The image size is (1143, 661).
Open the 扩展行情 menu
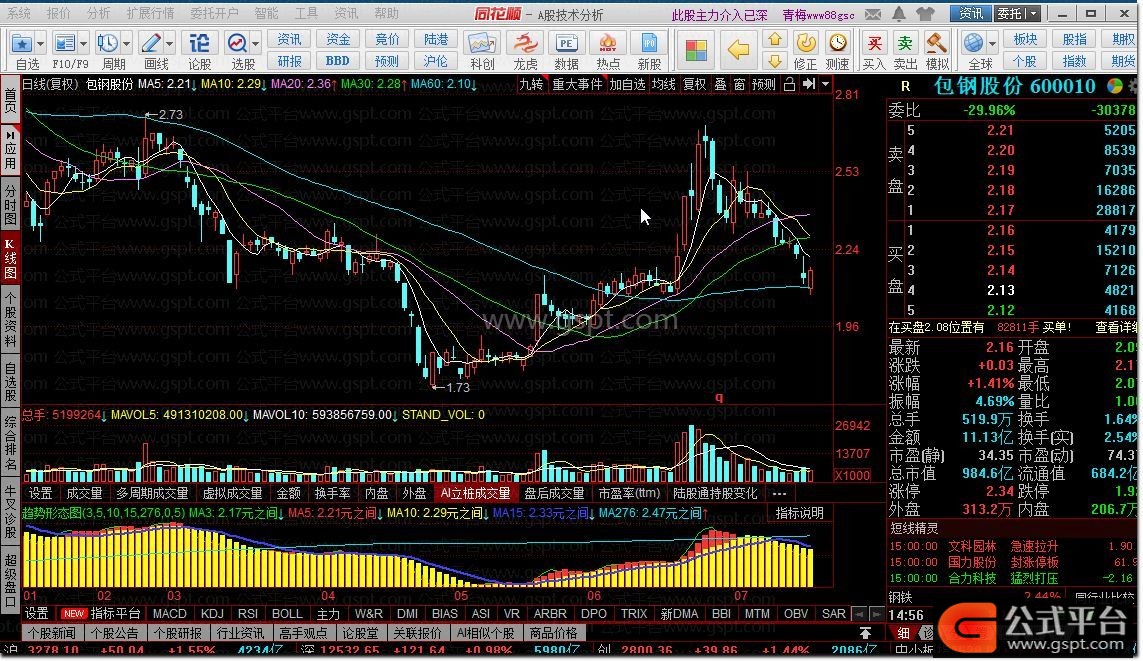click(150, 14)
